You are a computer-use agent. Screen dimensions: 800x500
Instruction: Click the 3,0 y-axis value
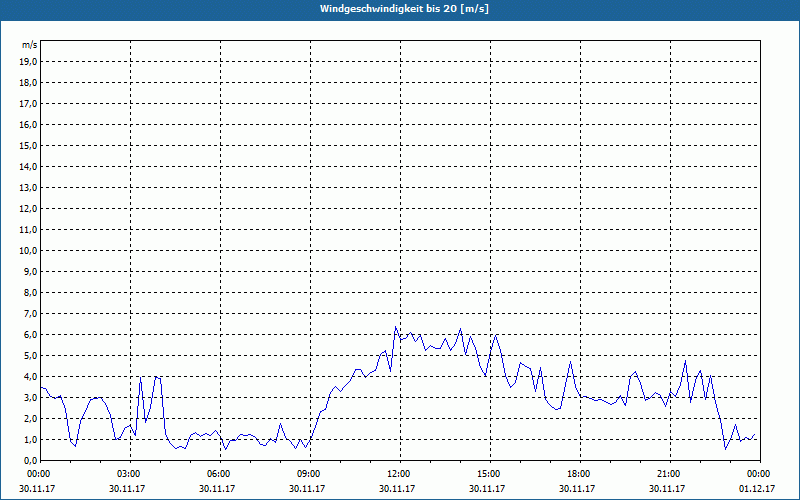coord(30,397)
